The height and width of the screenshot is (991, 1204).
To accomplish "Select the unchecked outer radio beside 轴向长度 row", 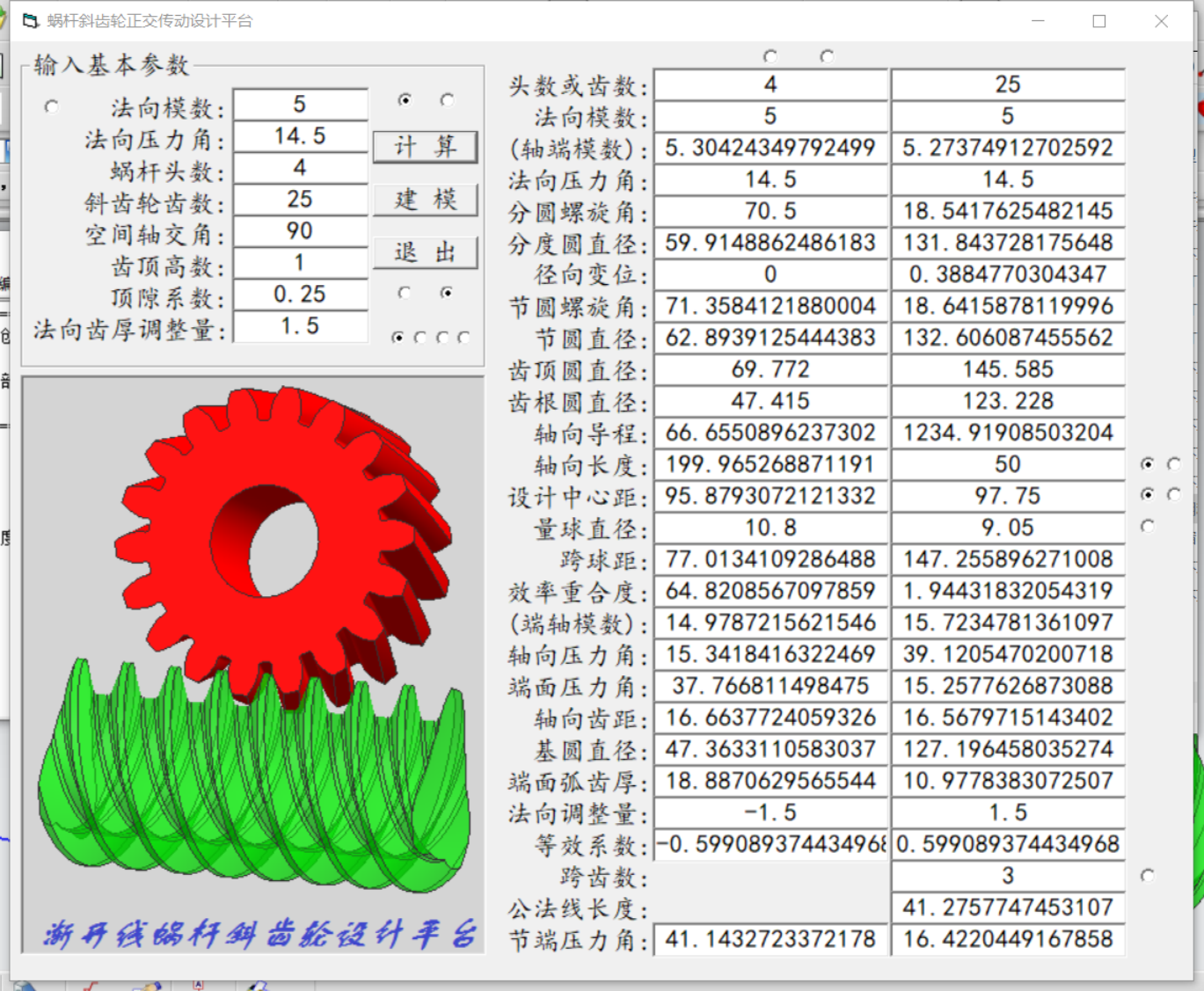I will [1174, 463].
